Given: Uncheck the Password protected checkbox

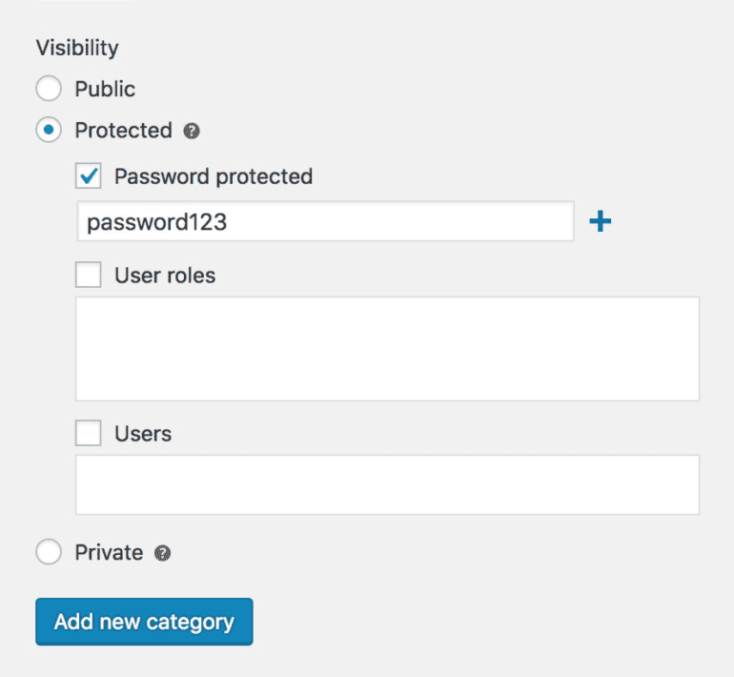Looking at the screenshot, I should coord(88,176).
